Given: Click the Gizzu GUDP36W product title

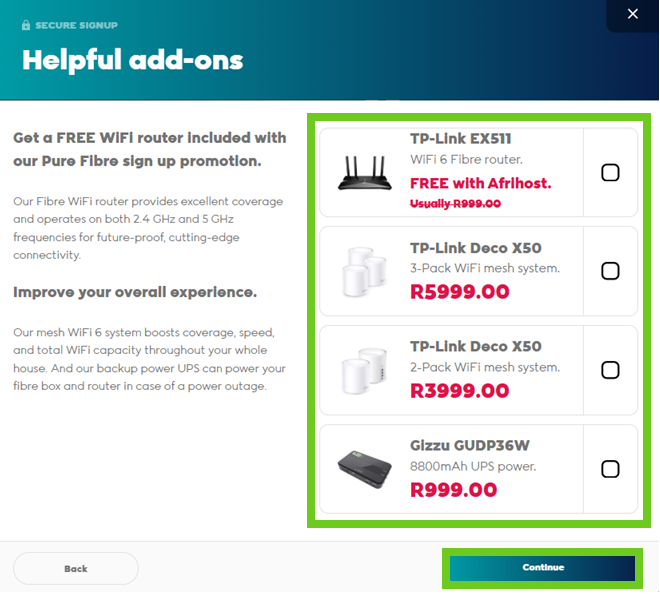Looking at the screenshot, I should point(471,445).
